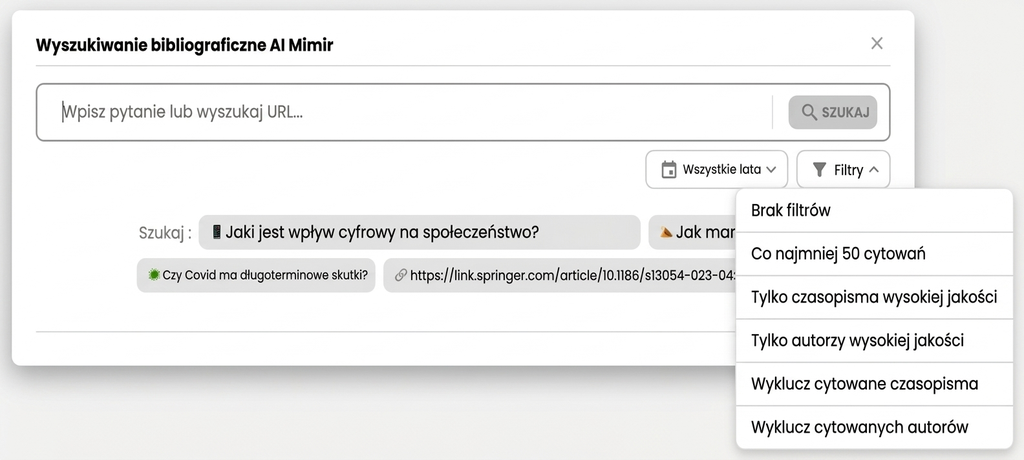Use the link.springer.com URL suggestion
Screen dimensions: 1024x460
click(560, 275)
